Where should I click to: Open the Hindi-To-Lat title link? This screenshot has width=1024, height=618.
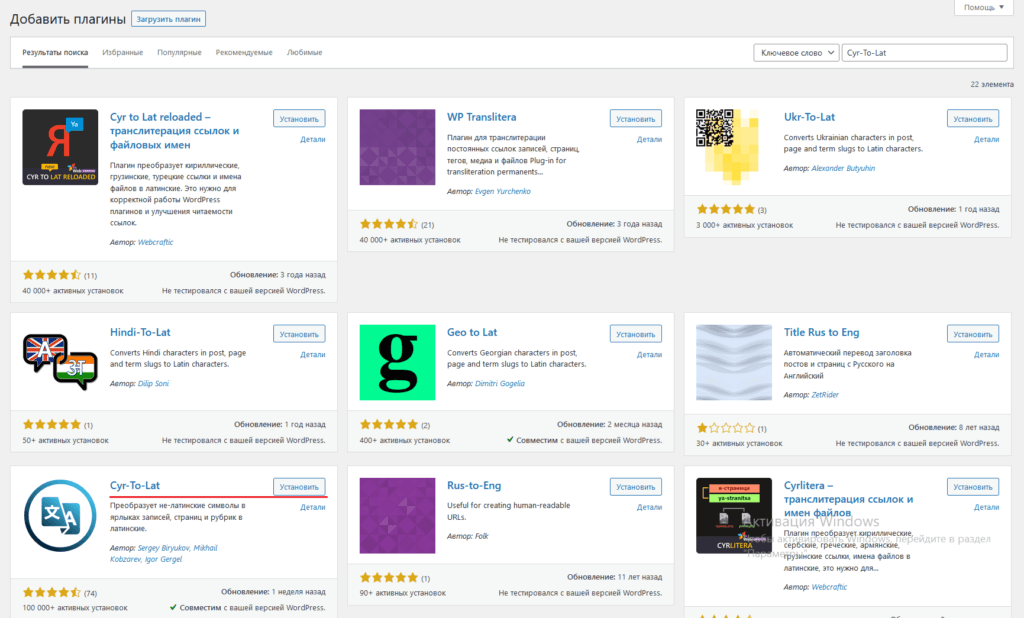140,332
